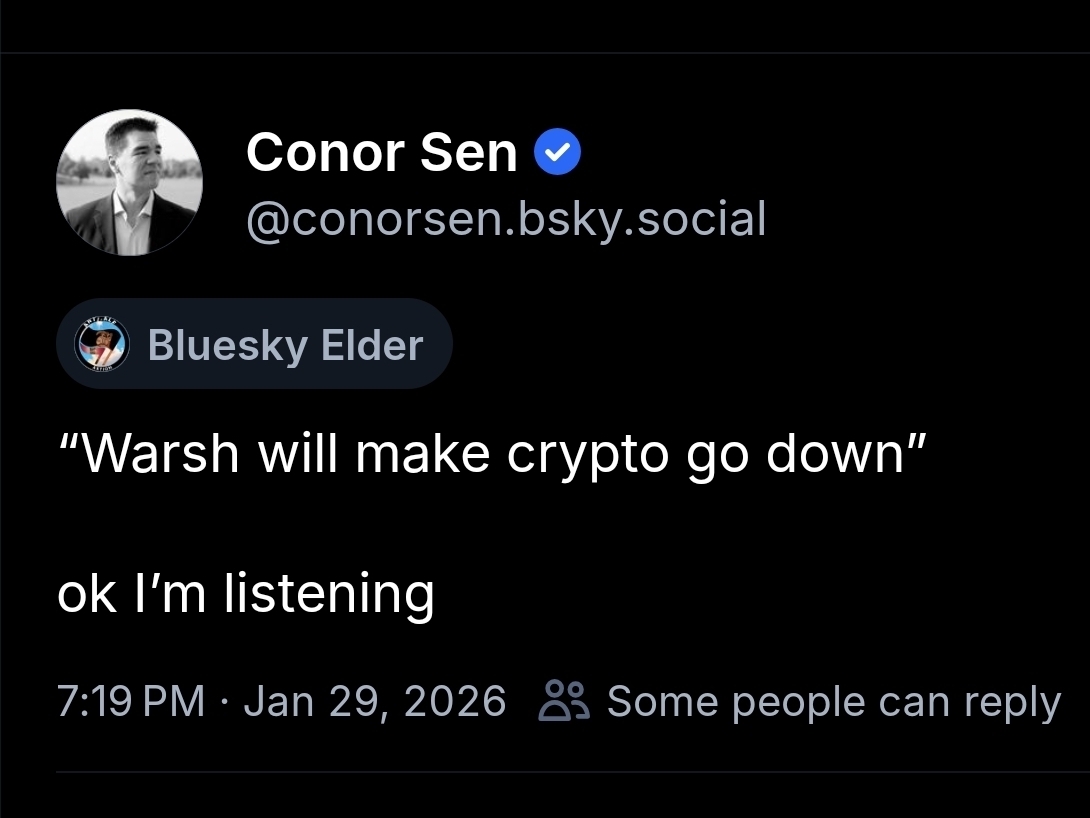Open "Some people can reply" settings text
1090x818 pixels.
833,701
